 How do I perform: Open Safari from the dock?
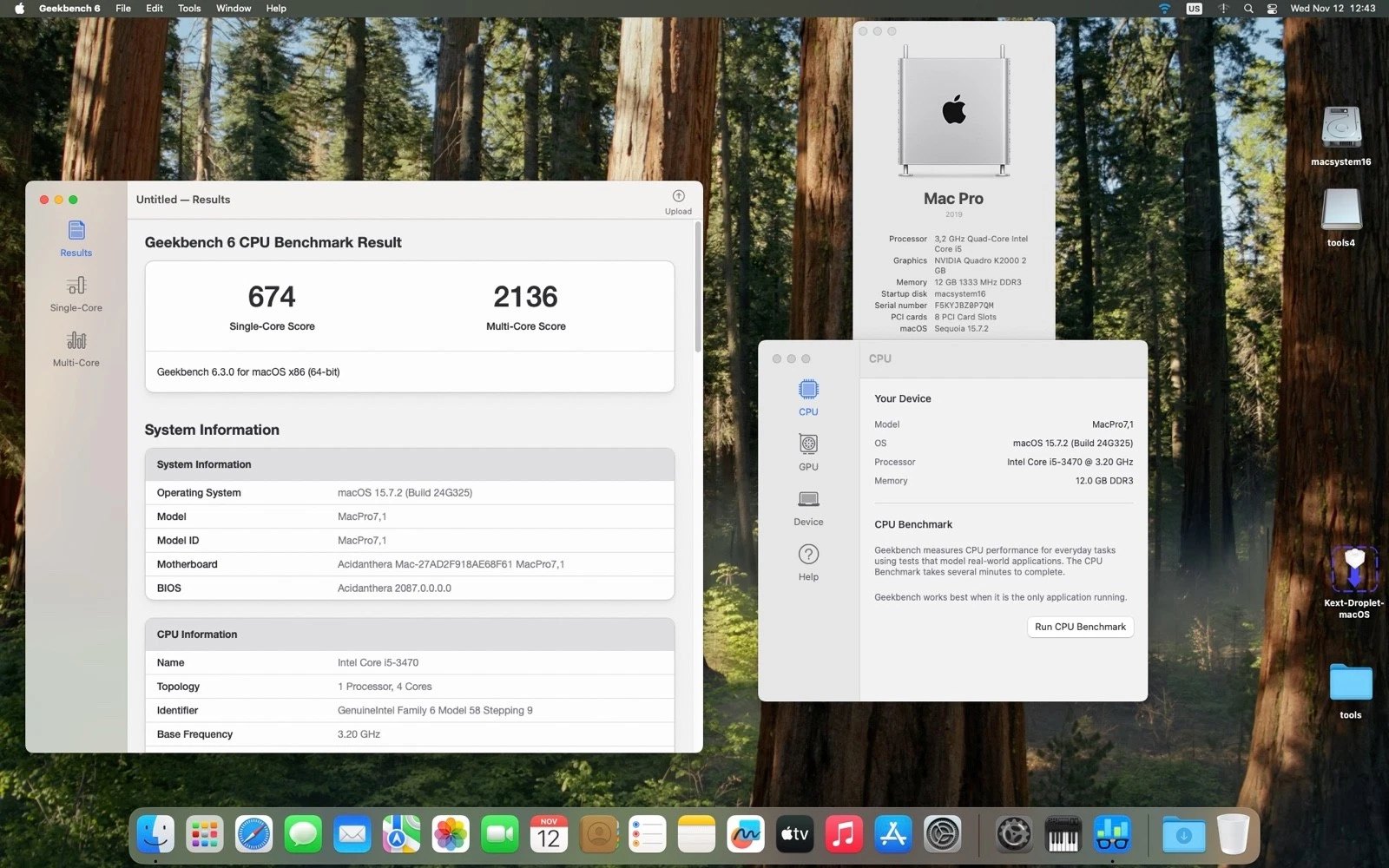[x=253, y=835]
